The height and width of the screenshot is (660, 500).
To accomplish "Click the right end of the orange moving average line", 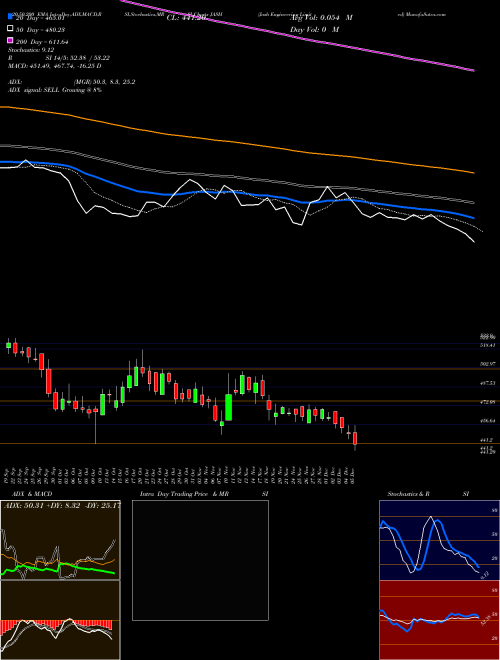I will 473,172.
